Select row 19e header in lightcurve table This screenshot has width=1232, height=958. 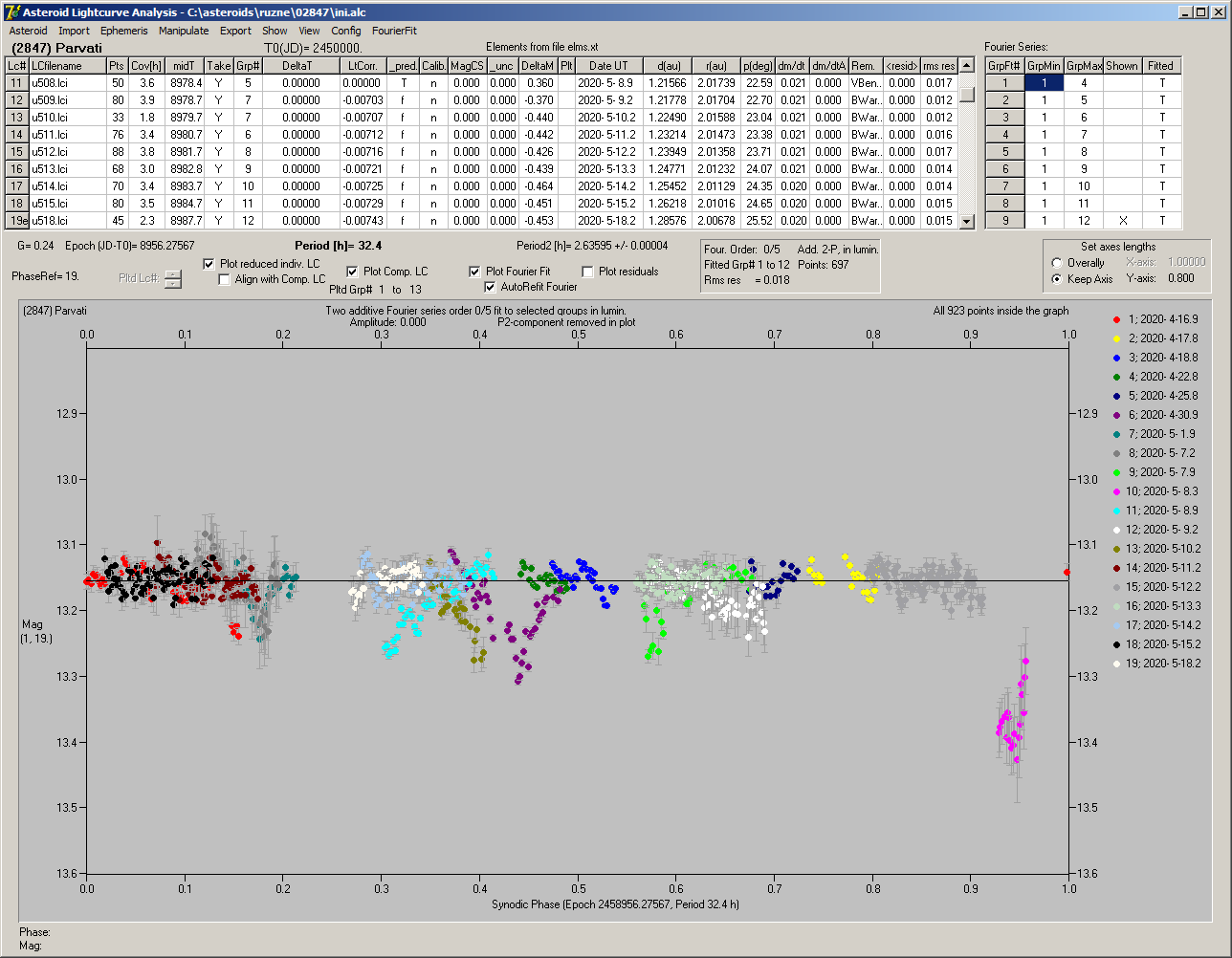[17, 221]
